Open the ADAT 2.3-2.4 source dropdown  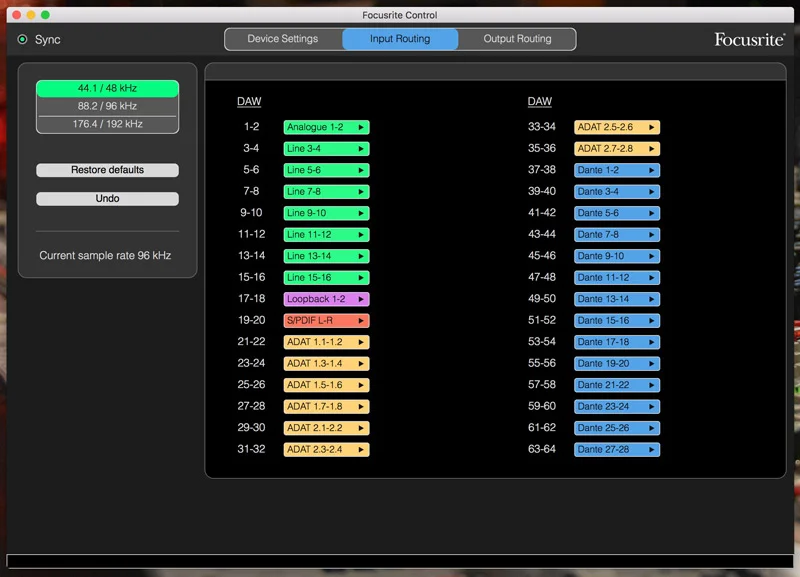327,449
